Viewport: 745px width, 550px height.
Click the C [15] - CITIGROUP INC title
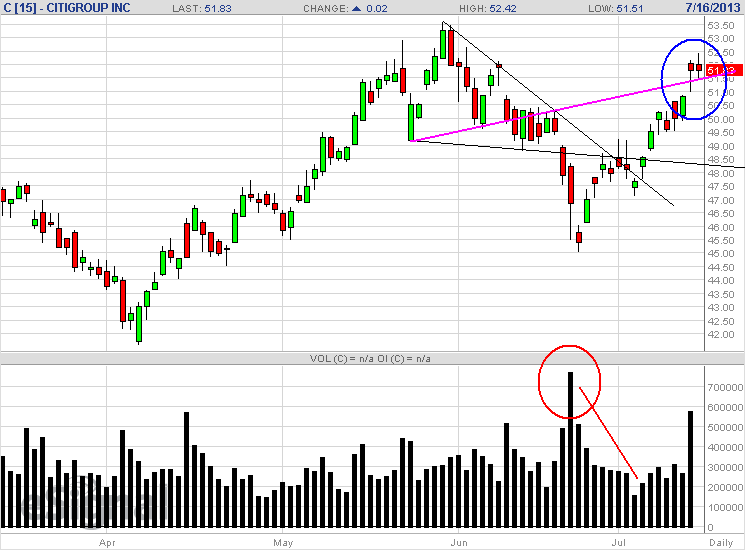[x=67, y=8]
